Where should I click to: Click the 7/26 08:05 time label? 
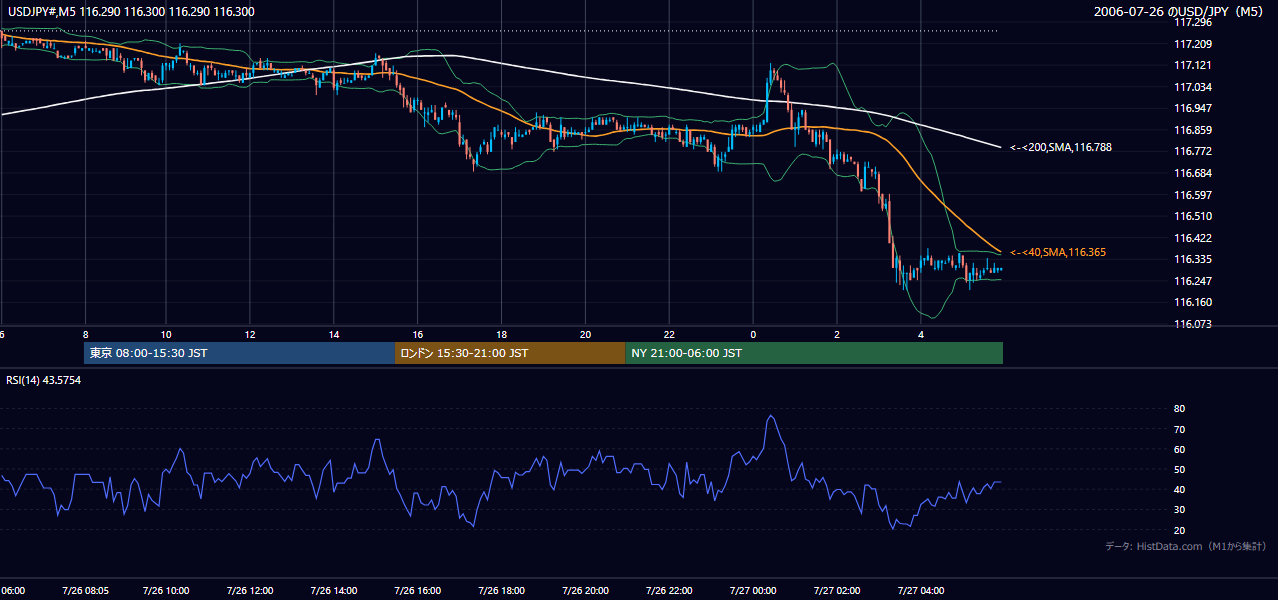pyautogui.click(x=85, y=590)
